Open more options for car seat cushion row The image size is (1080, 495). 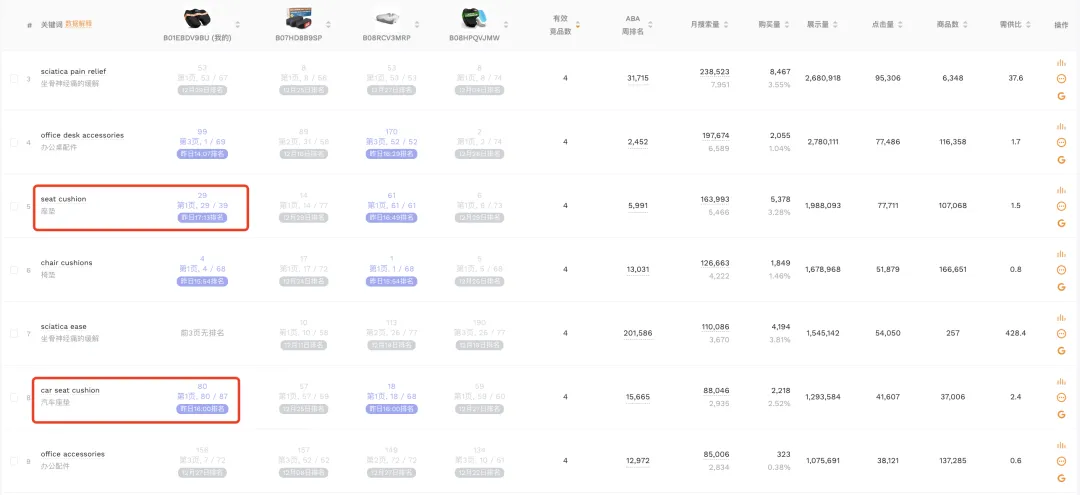[1061, 398]
